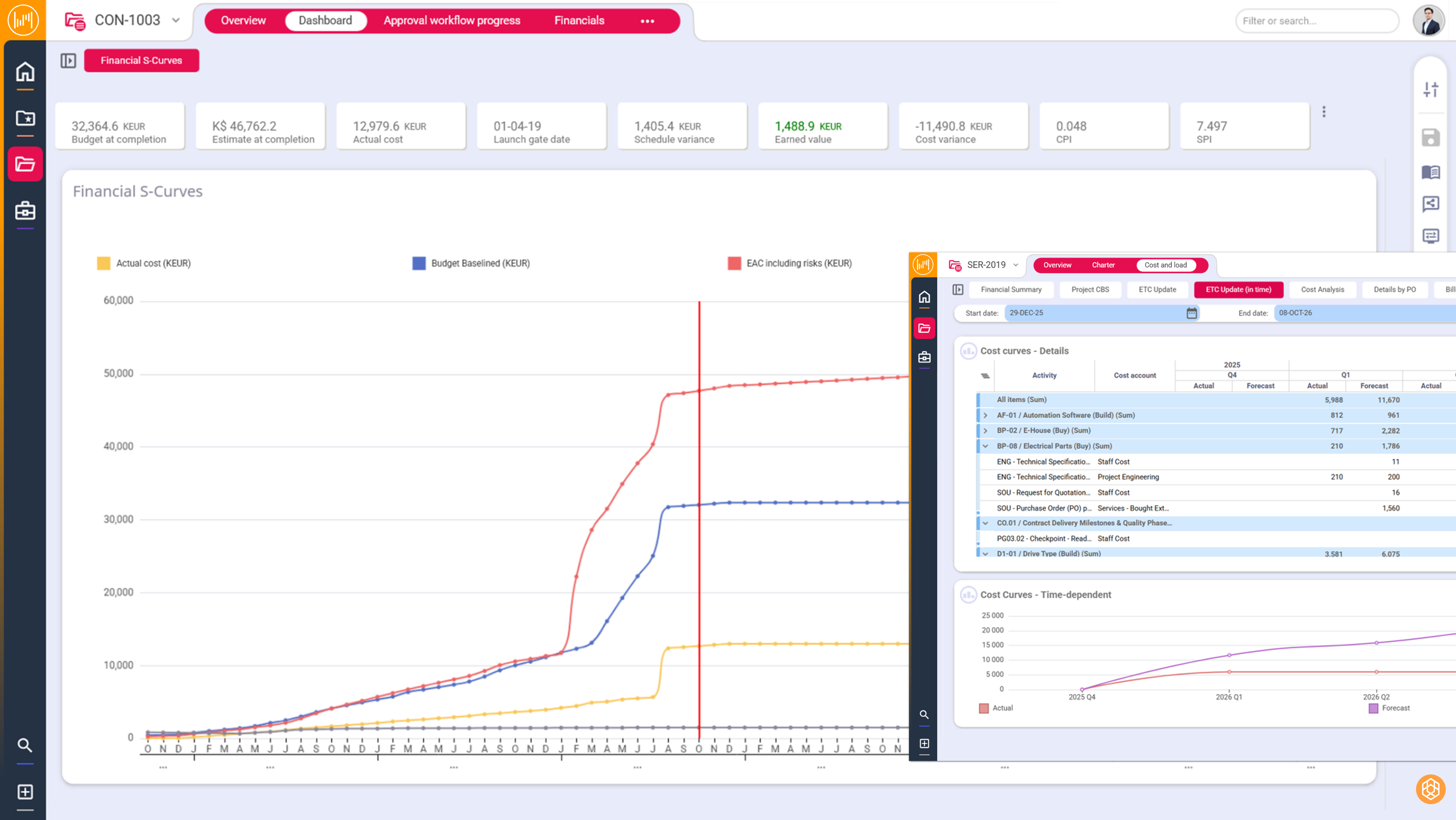Viewport: 1456px width, 820px height.
Task: Click the save floppy disk icon
Action: [x=1431, y=137]
